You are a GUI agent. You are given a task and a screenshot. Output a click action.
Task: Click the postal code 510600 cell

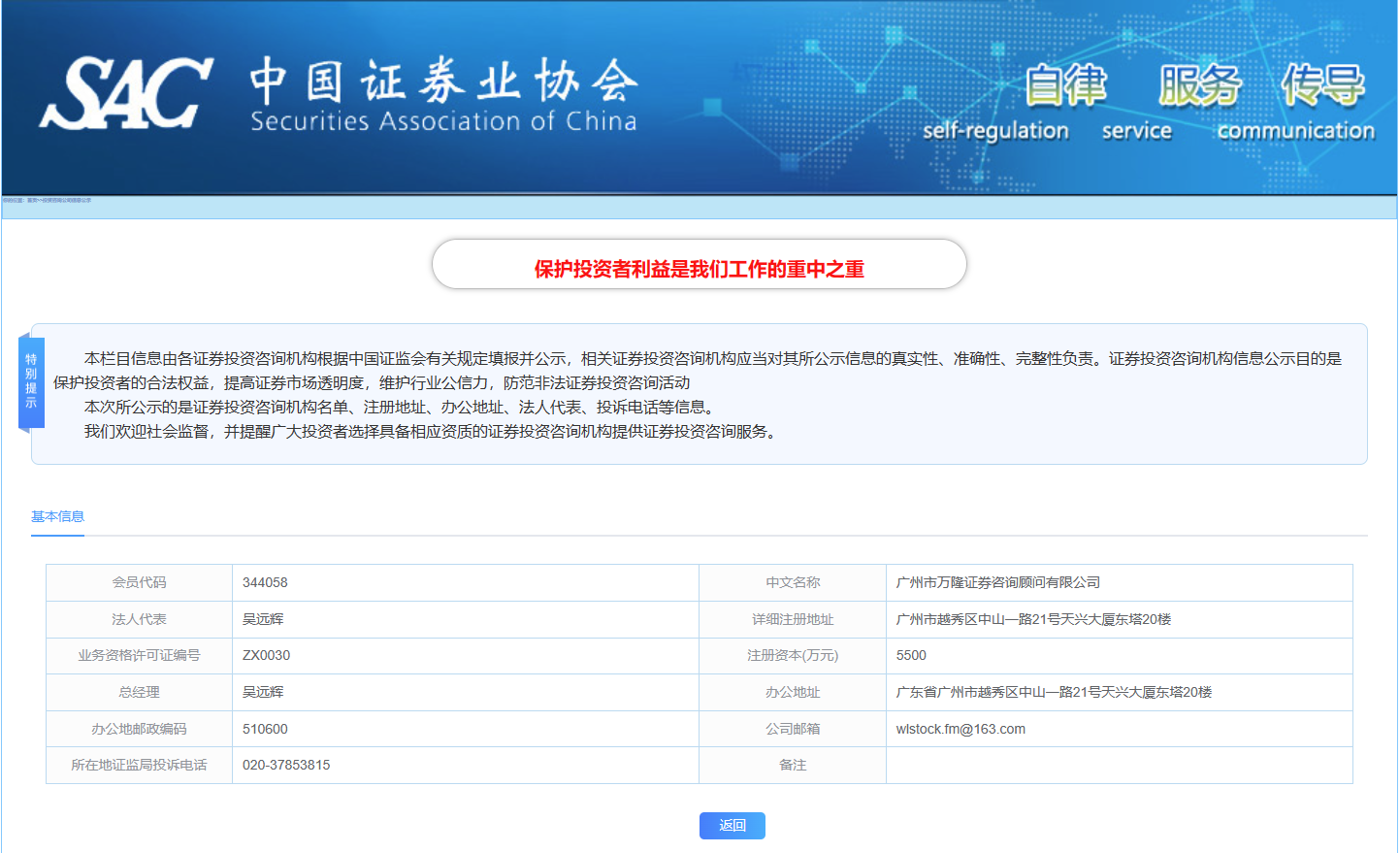(265, 729)
